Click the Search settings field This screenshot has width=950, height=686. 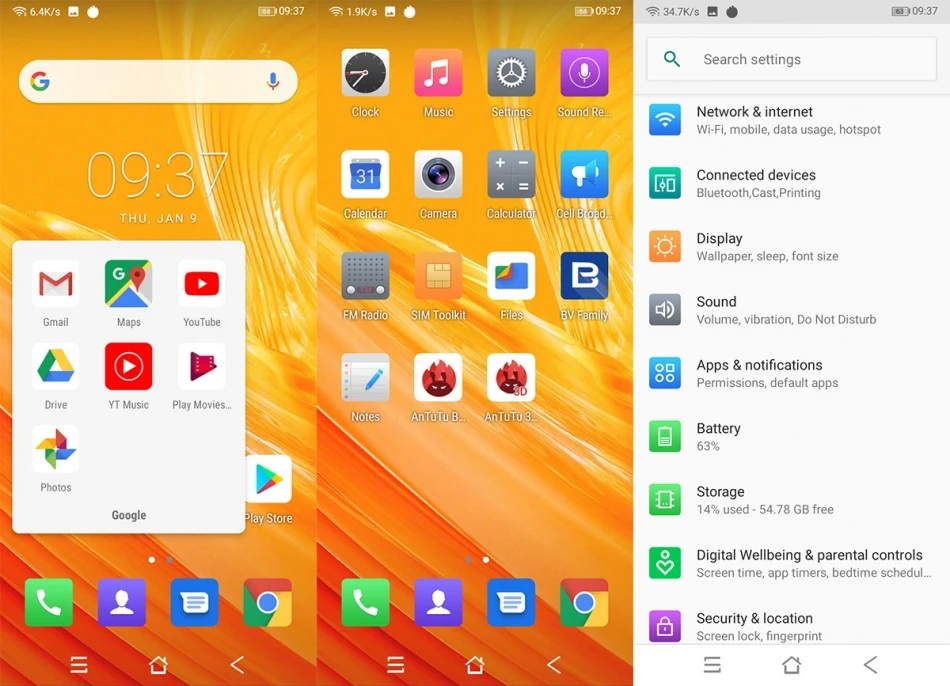(x=791, y=59)
